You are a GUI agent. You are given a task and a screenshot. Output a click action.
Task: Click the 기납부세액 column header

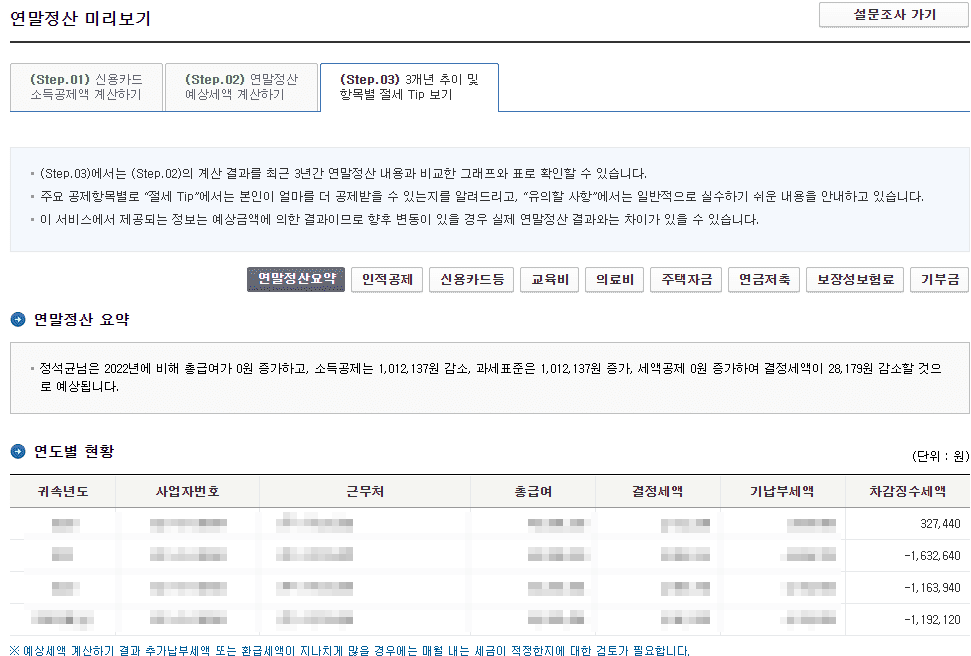click(x=783, y=492)
